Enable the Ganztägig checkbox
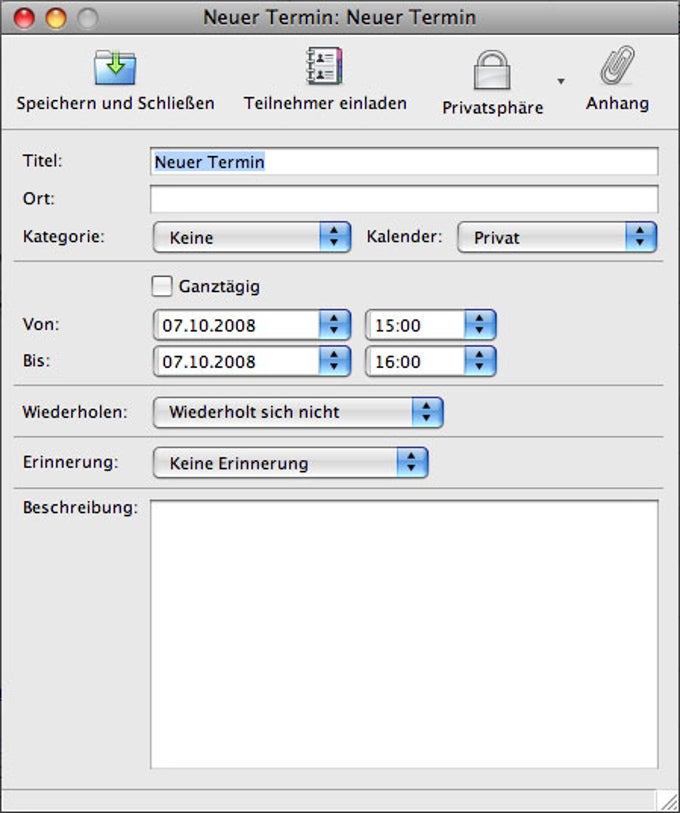 [161, 287]
